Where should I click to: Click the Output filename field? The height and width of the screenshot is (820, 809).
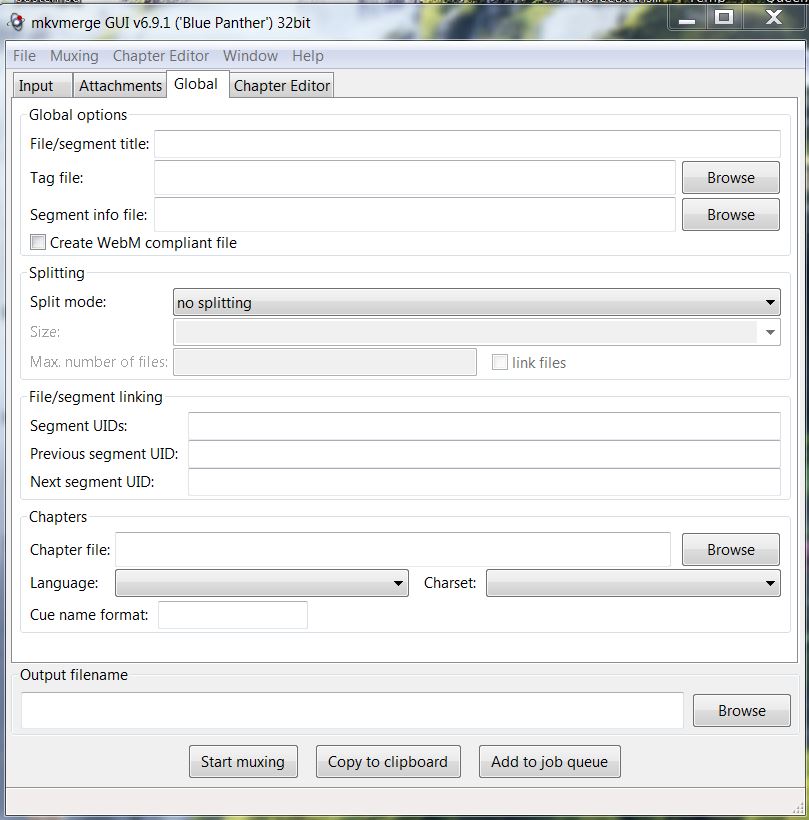coord(352,710)
